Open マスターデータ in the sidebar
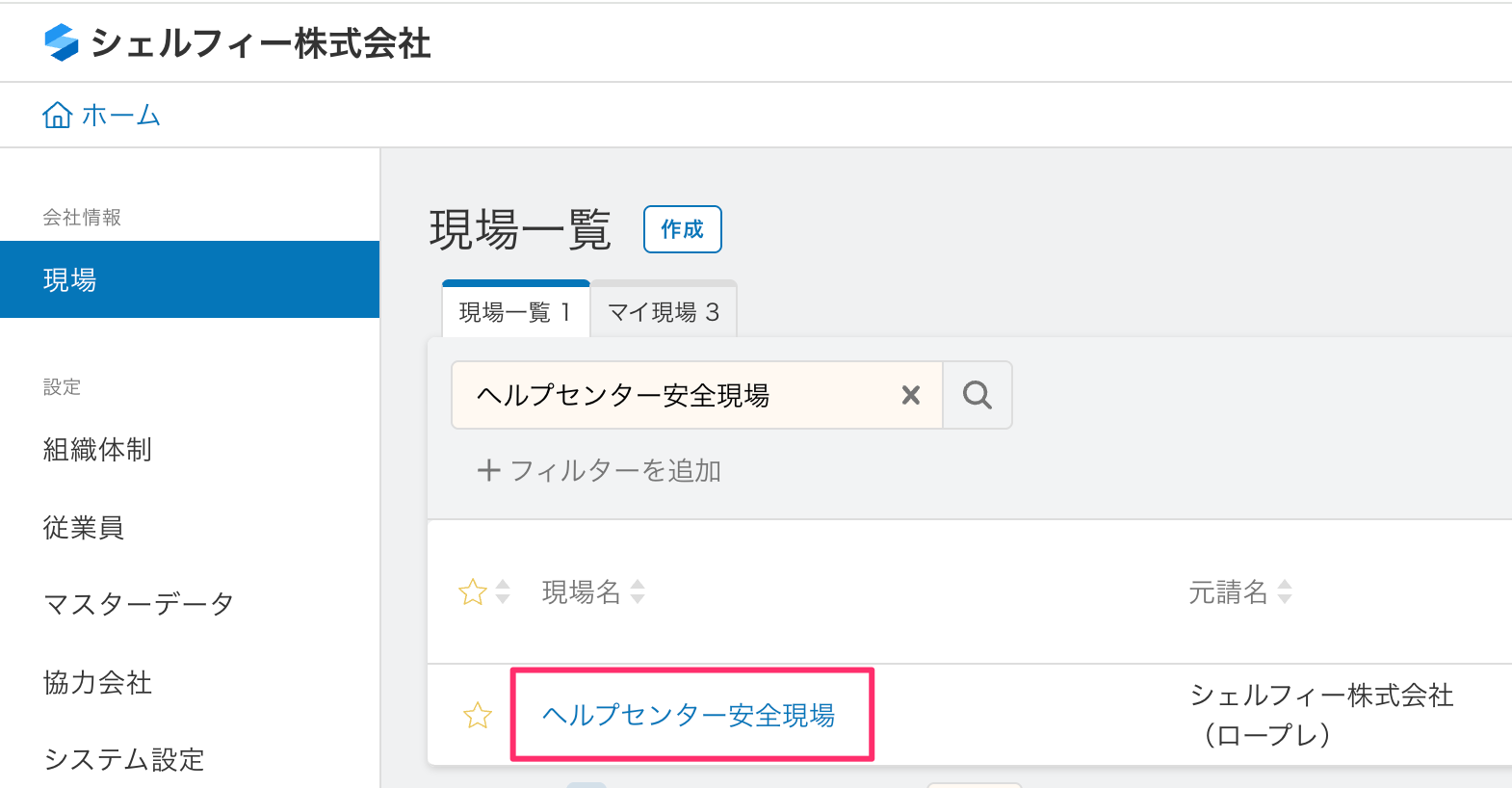The image size is (1512, 788). [x=139, y=604]
